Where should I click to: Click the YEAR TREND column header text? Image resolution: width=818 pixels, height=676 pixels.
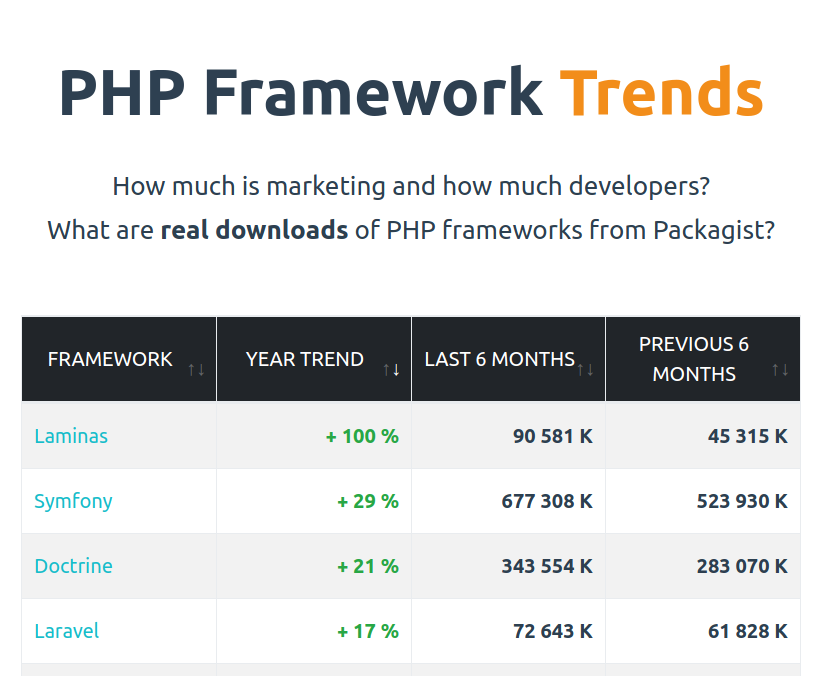point(305,359)
